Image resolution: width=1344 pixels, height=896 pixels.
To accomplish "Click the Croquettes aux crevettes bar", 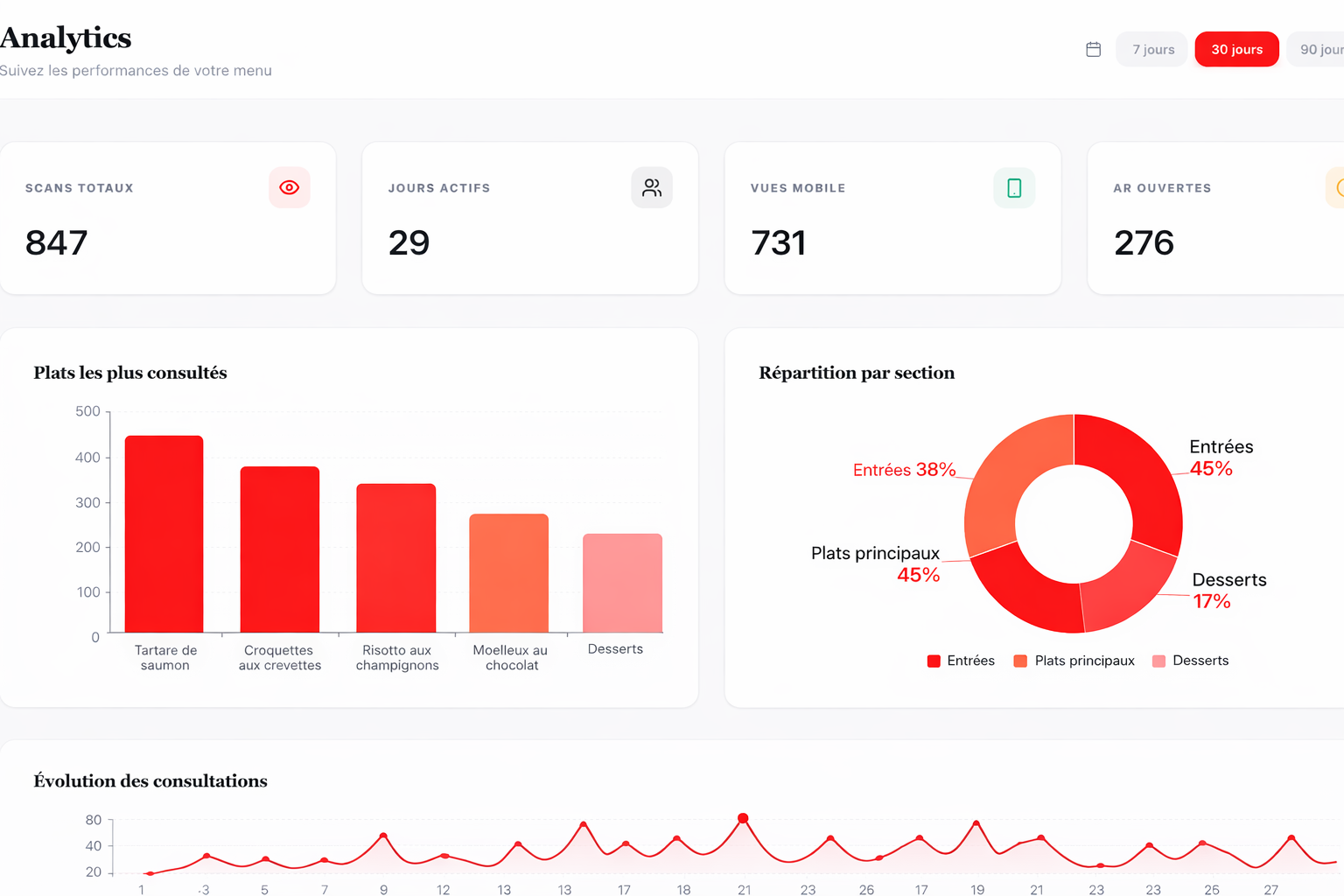I will [x=280, y=549].
